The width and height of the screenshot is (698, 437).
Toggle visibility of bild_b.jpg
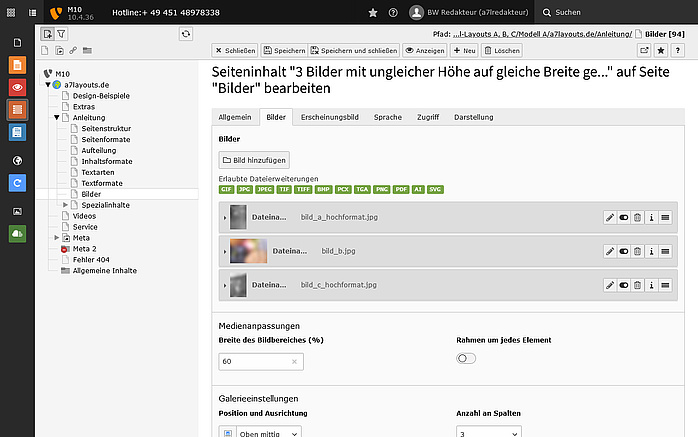tap(624, 251)
